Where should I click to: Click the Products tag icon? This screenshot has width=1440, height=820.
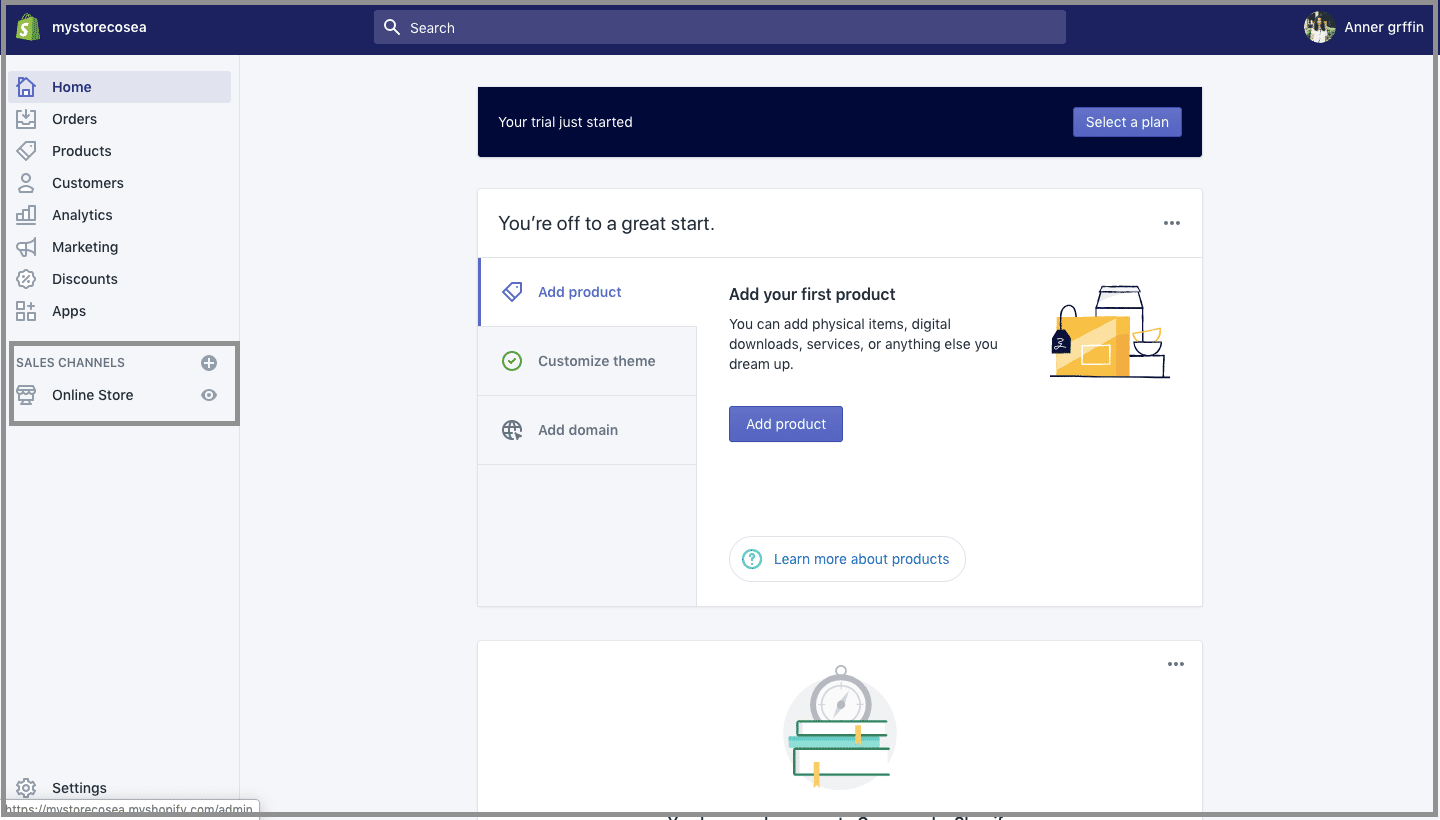point(26,151)
